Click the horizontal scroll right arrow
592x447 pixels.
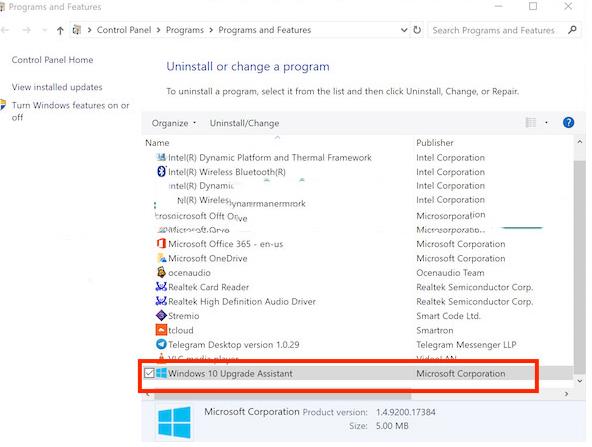(x=566, y=394)
